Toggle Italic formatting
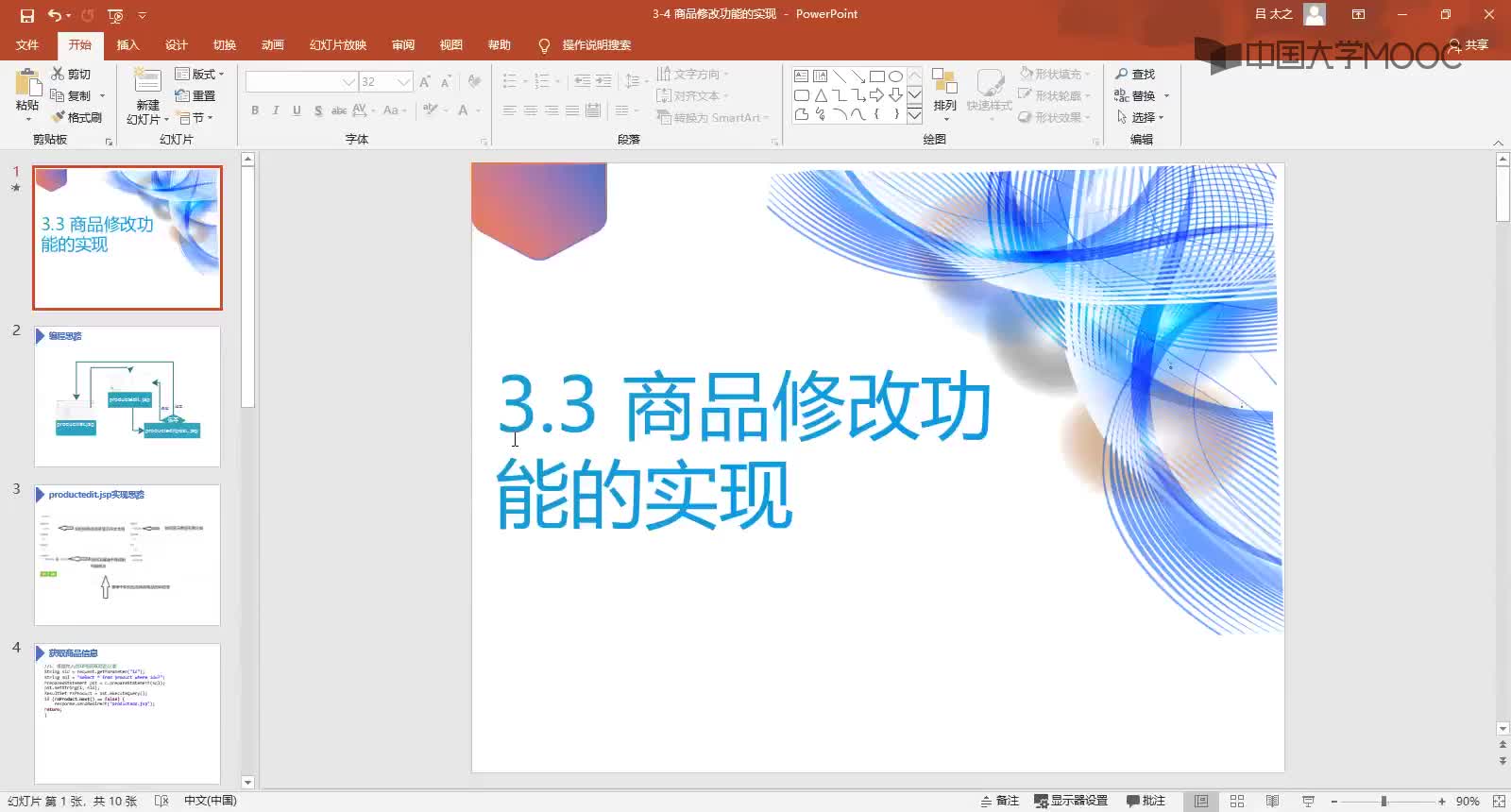Viewport: 1511px width, 812px height. tap(276, 110)
